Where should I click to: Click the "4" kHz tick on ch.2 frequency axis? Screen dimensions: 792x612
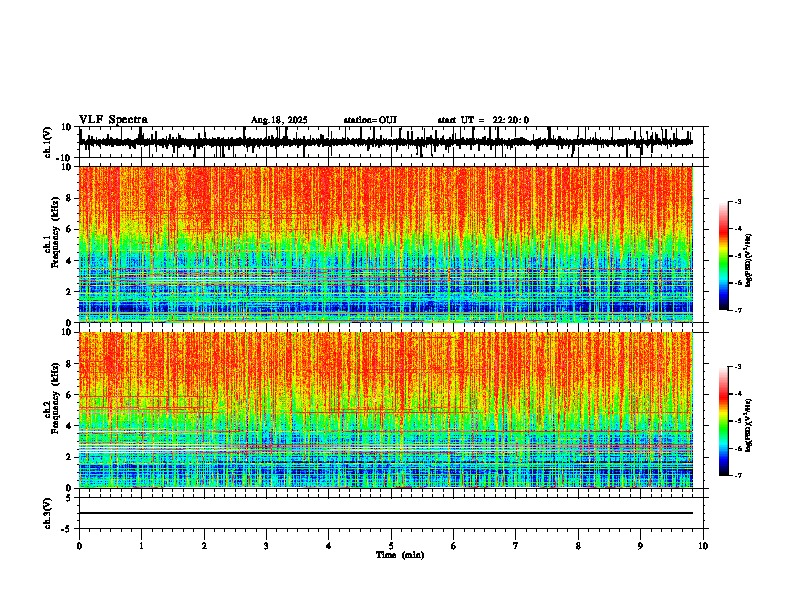[x=70, y=426]
